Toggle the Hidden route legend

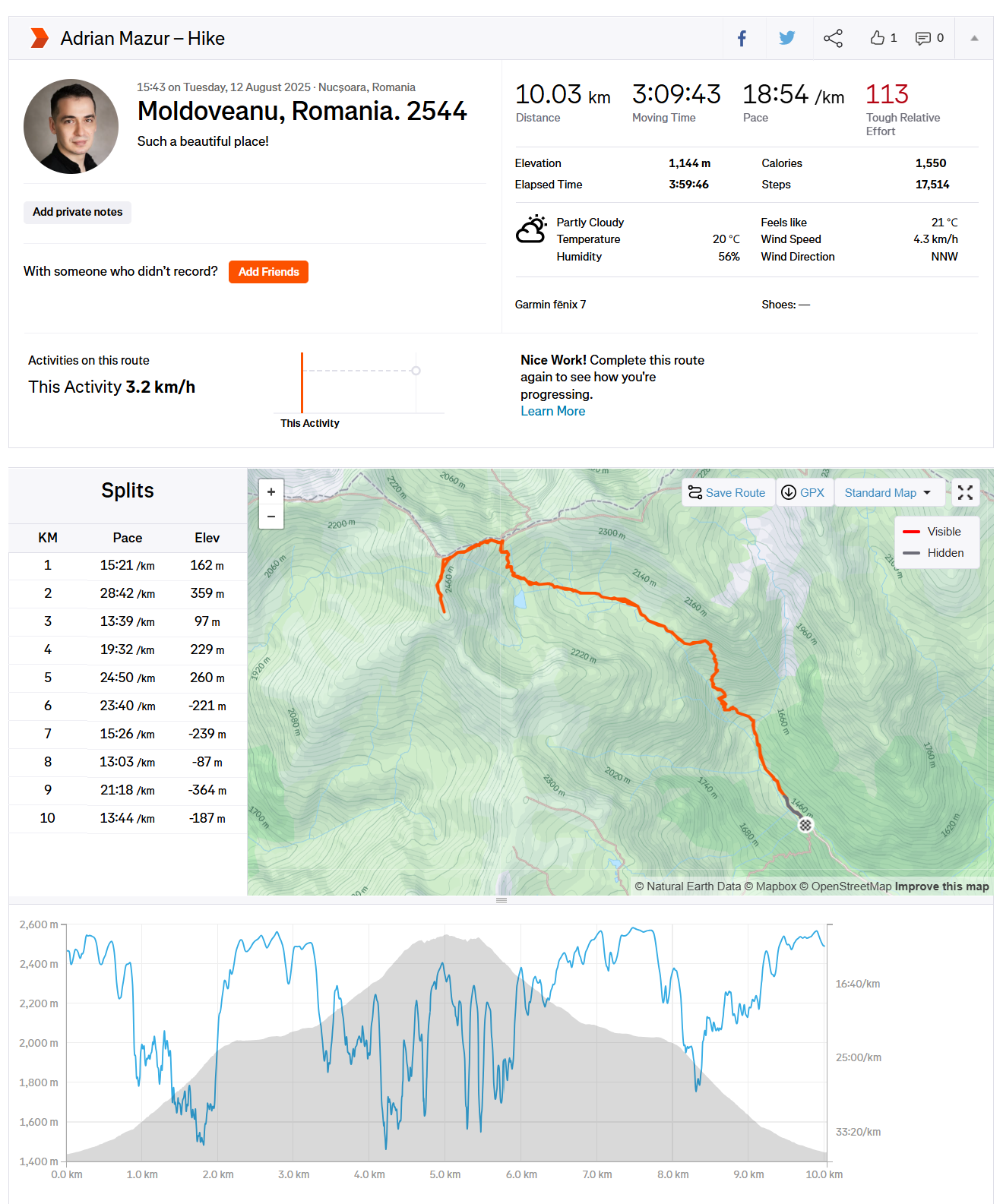click(935, 553)
